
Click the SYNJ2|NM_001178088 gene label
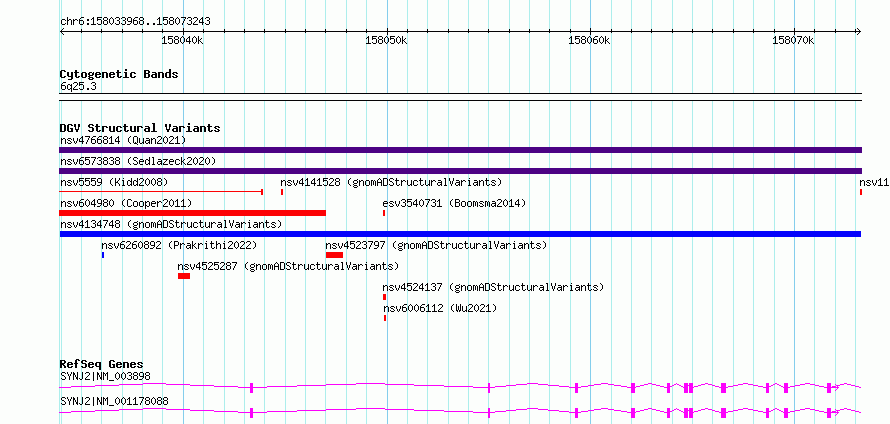[x=114, y=401]
